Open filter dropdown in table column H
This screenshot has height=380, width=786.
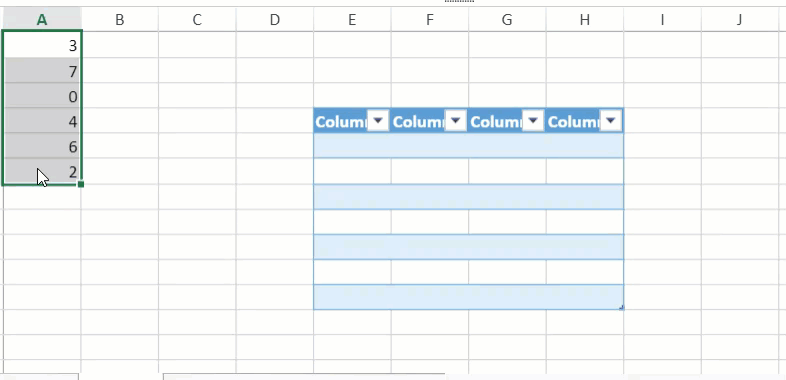point(611,121)
